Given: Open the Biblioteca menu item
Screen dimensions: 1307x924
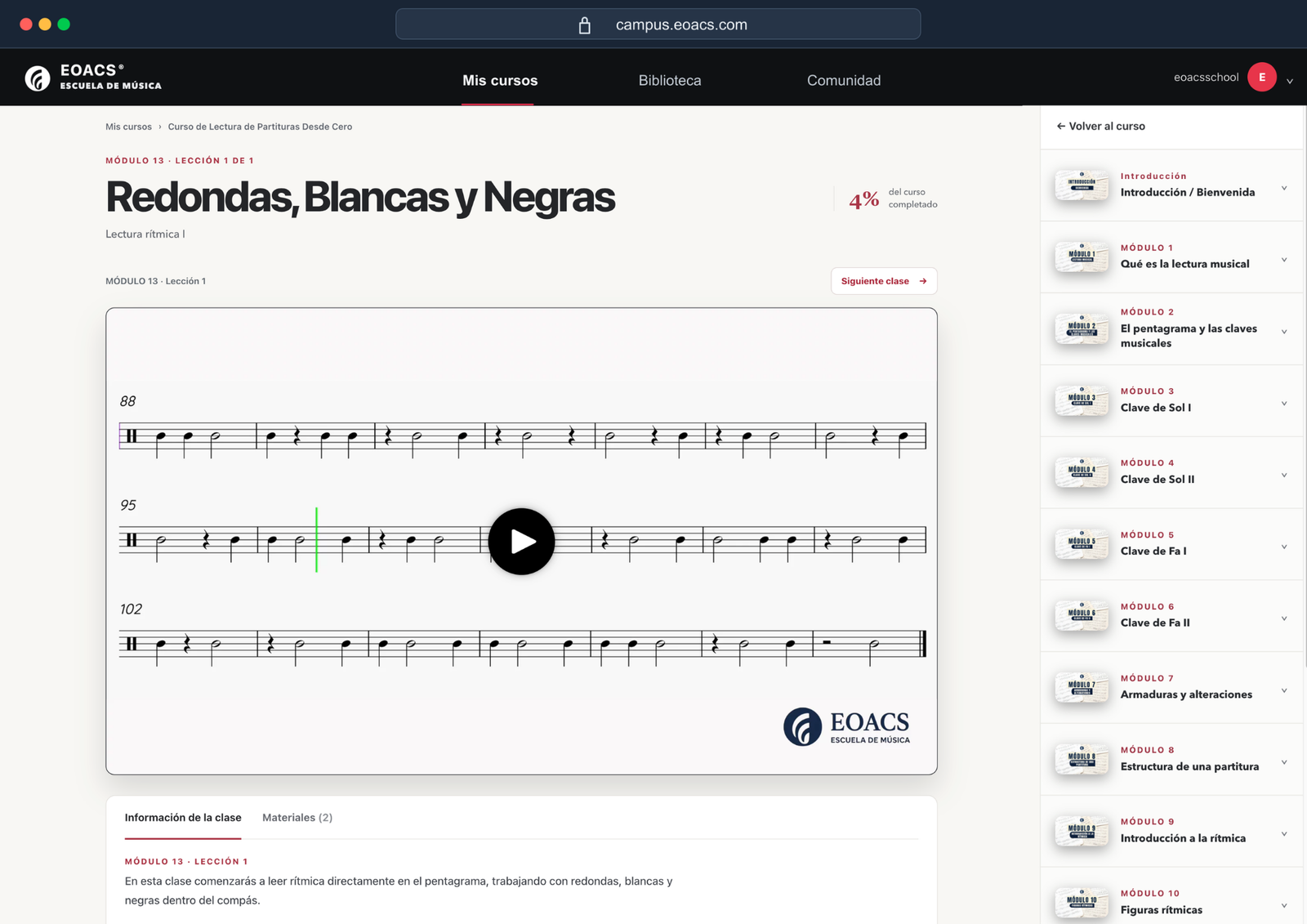Looking at the screenshot, I should 670,80.
